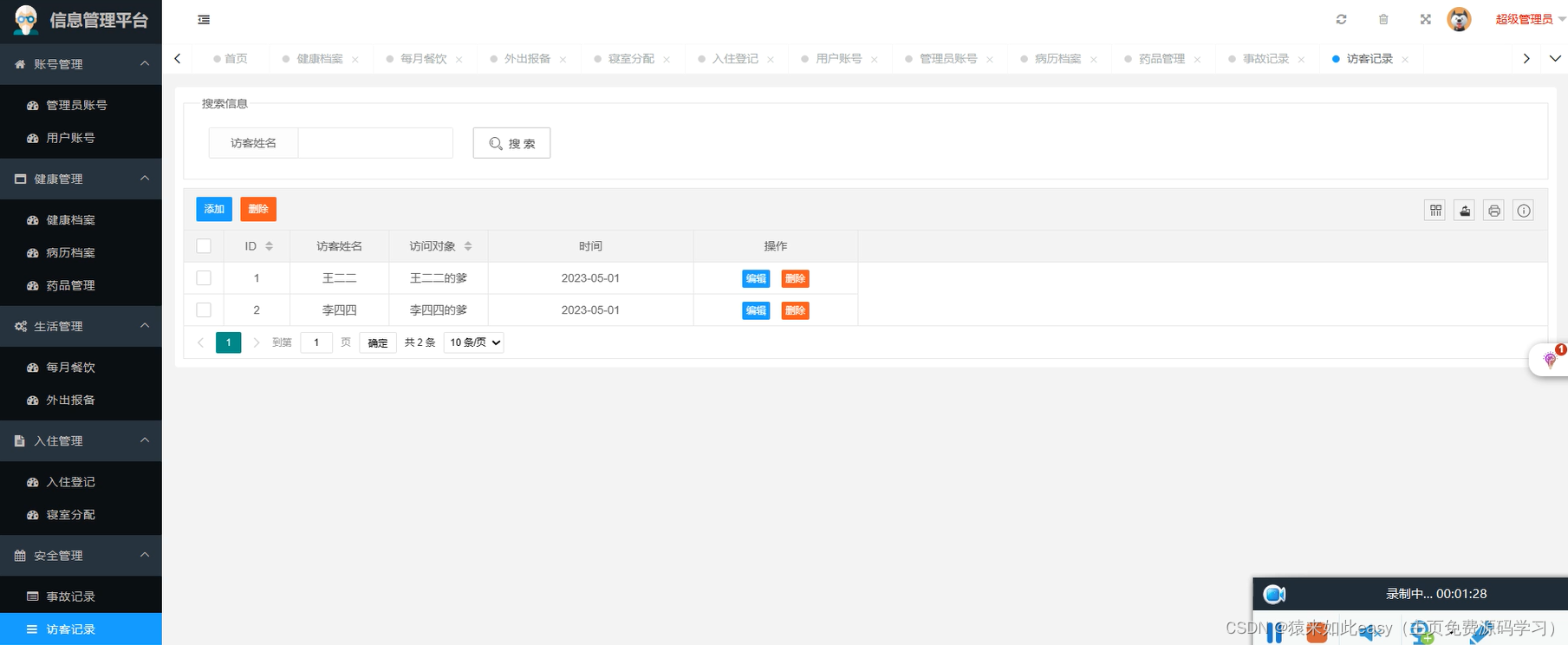Screen dimensions: 1568x645
Task: Collapse the 生活管理 sidebar group
Action: (x=81, y=326)
